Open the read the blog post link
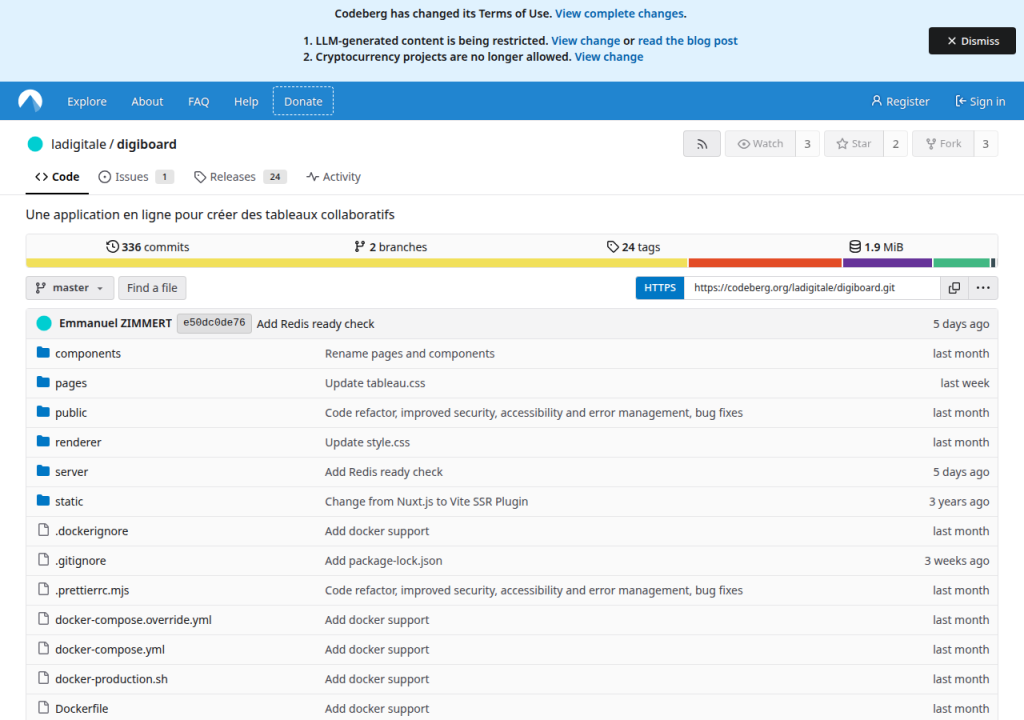The image size is (1024, 720). tap(688, 41)
